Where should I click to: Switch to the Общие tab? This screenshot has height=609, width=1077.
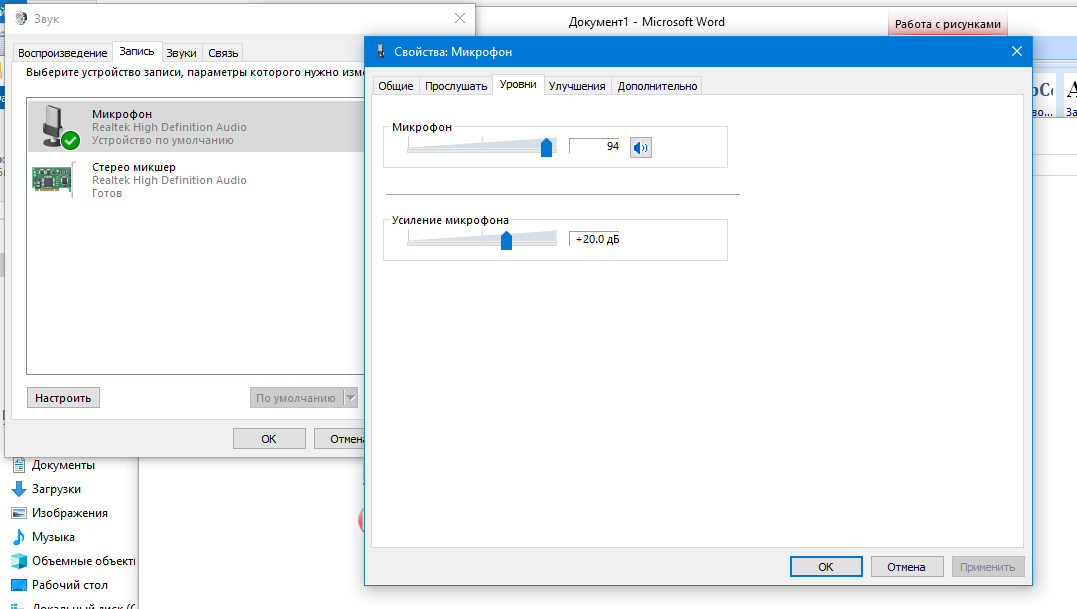coord(396,86)
